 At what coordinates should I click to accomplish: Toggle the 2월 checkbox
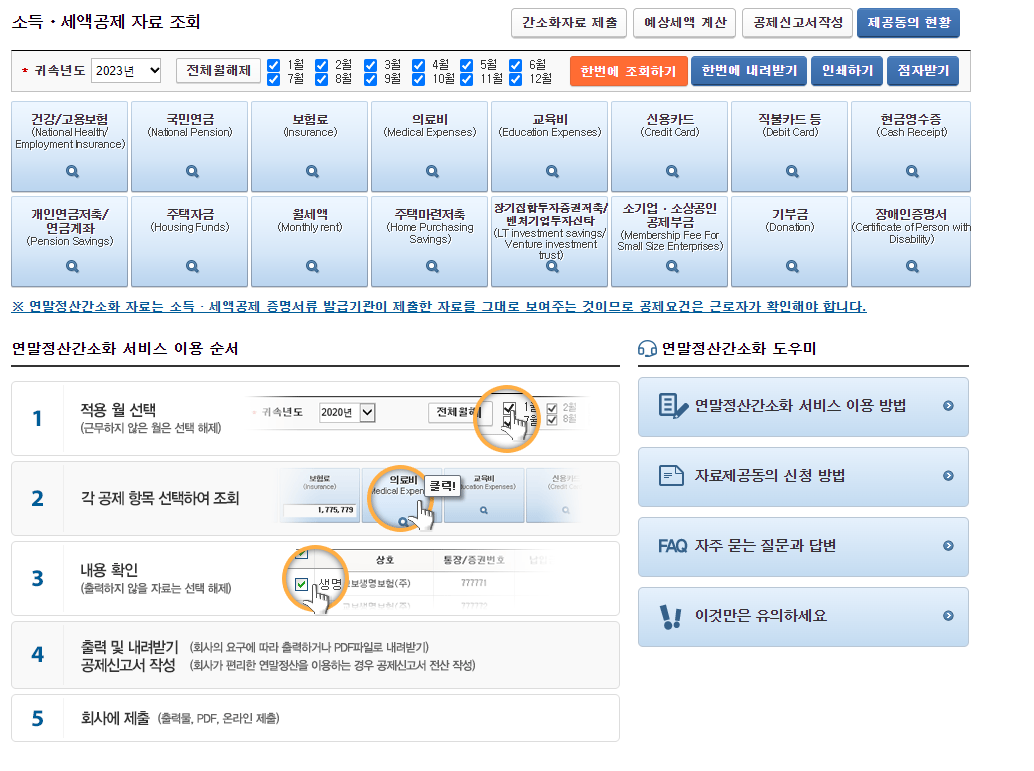click(x=322, y=65)
